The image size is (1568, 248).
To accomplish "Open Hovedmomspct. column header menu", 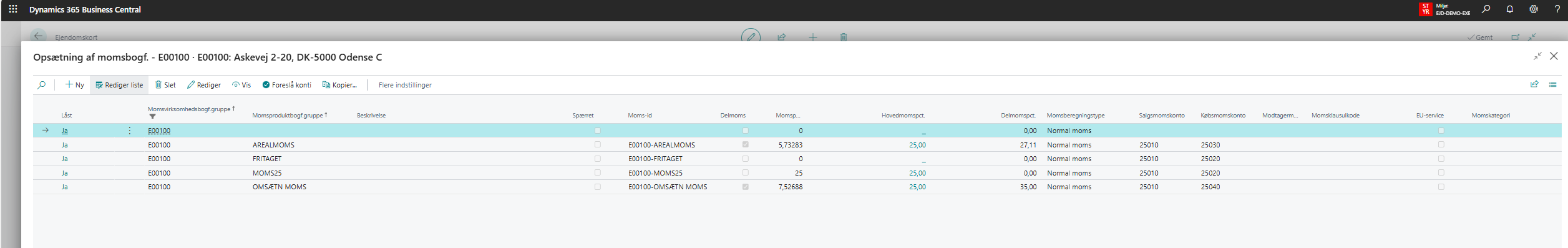I will tap(903, 116).
